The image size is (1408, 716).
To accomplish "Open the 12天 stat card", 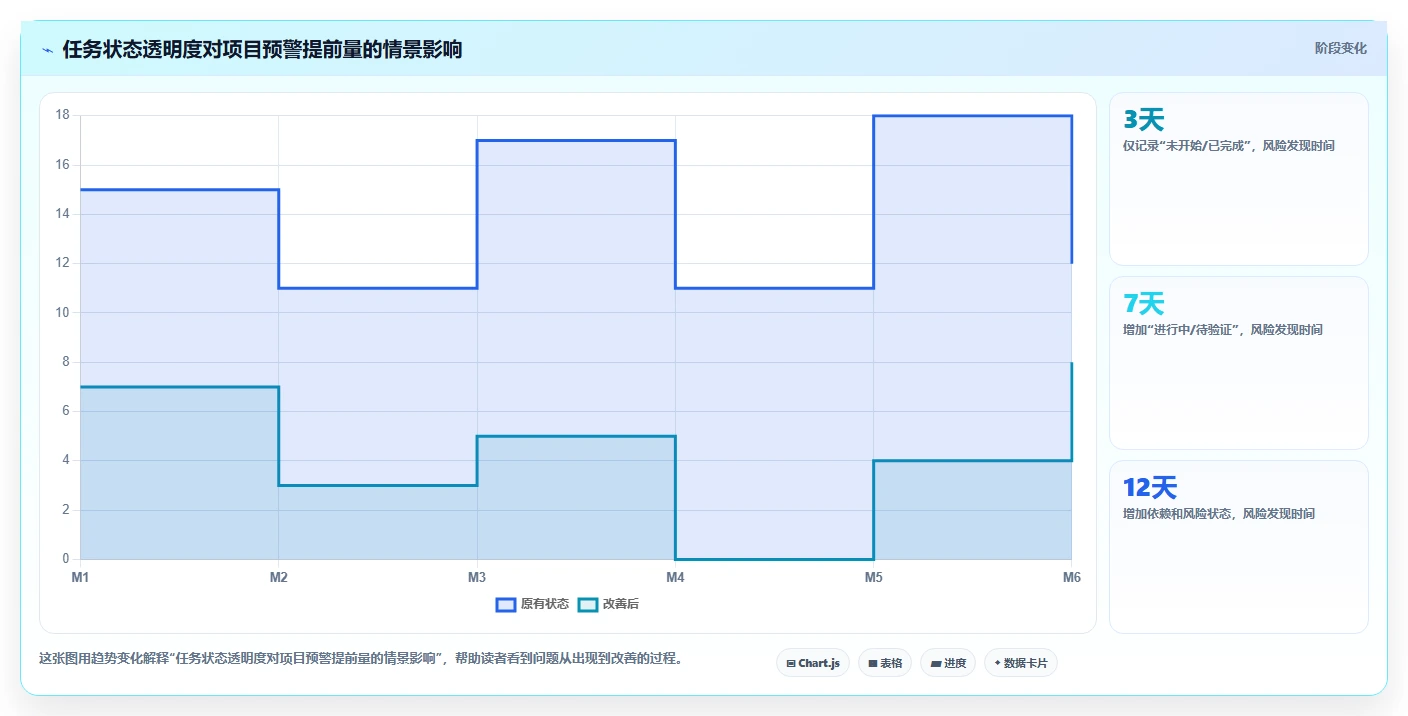I will pyautogui.click(x=1239, y=547).
